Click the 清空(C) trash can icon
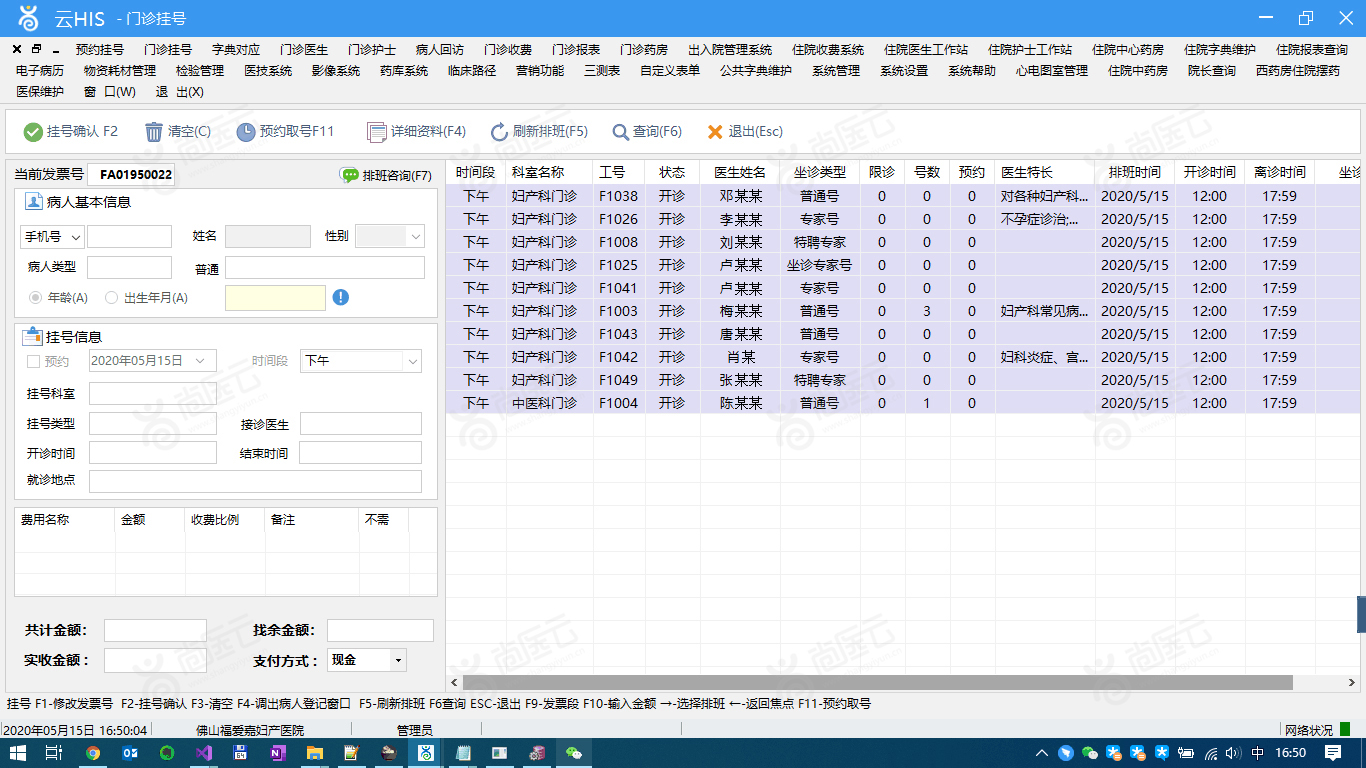Screen dimensions: 1366x768 coord(154,132)
